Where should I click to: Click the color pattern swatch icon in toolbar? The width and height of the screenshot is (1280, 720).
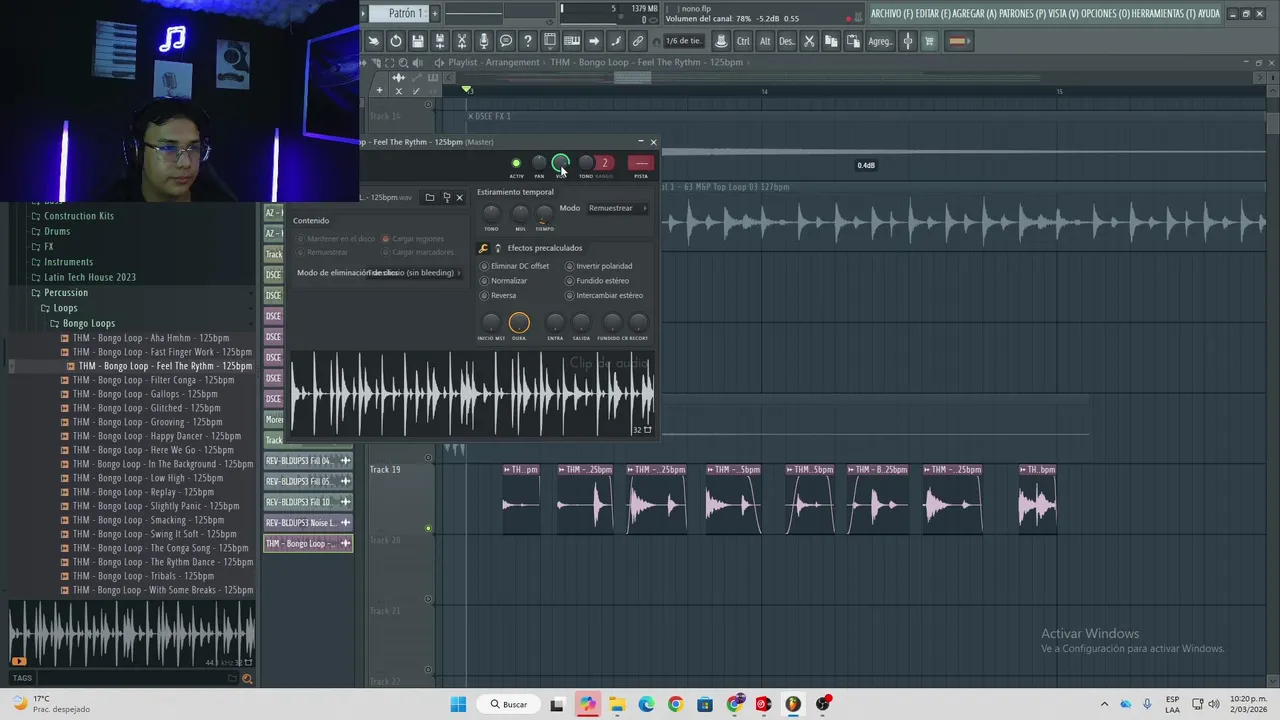coord(958,41)
